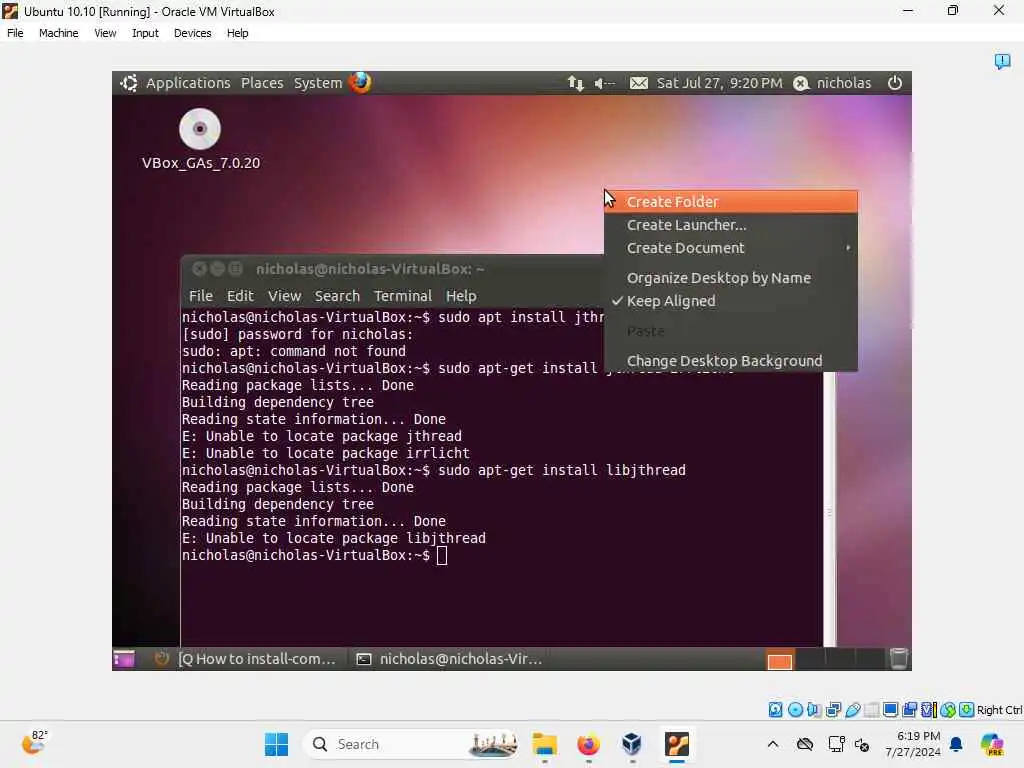The width and height of the screenshot is (1024, 768).
Task: Open the volume indicator in the Ubuntu panel
Action: [604, 83]
